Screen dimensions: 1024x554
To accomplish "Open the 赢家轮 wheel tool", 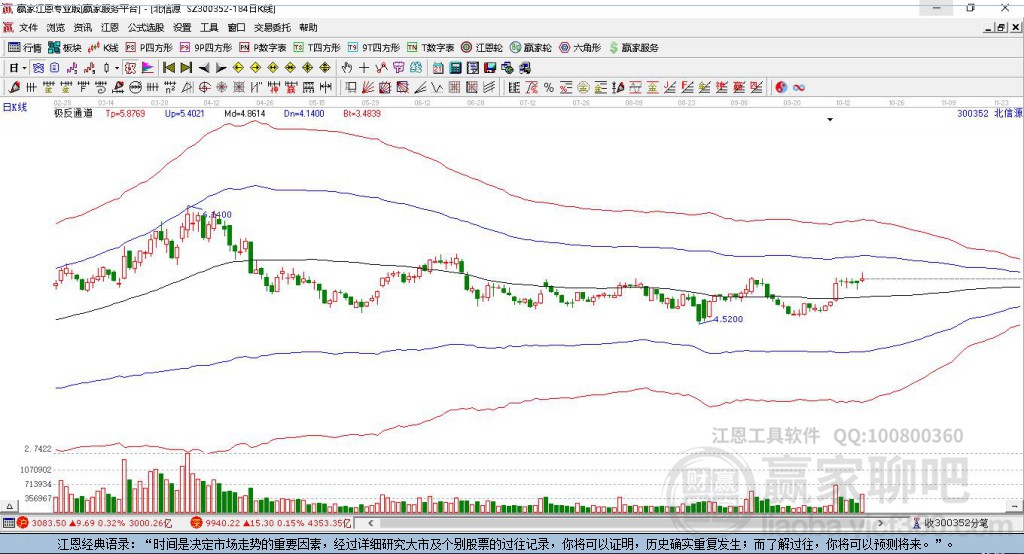I will click(530, 48).
